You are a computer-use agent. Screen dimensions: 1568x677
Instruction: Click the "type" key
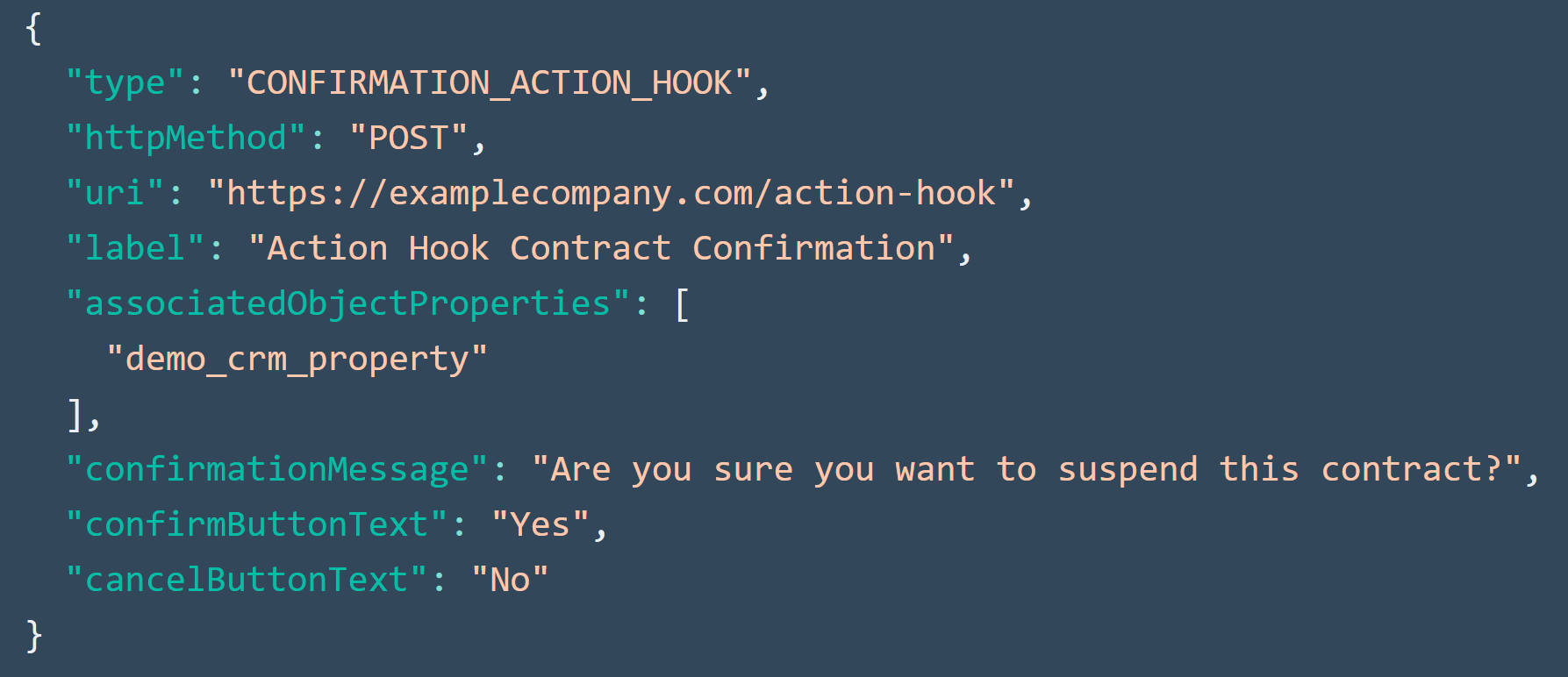(x=125, y=83)
